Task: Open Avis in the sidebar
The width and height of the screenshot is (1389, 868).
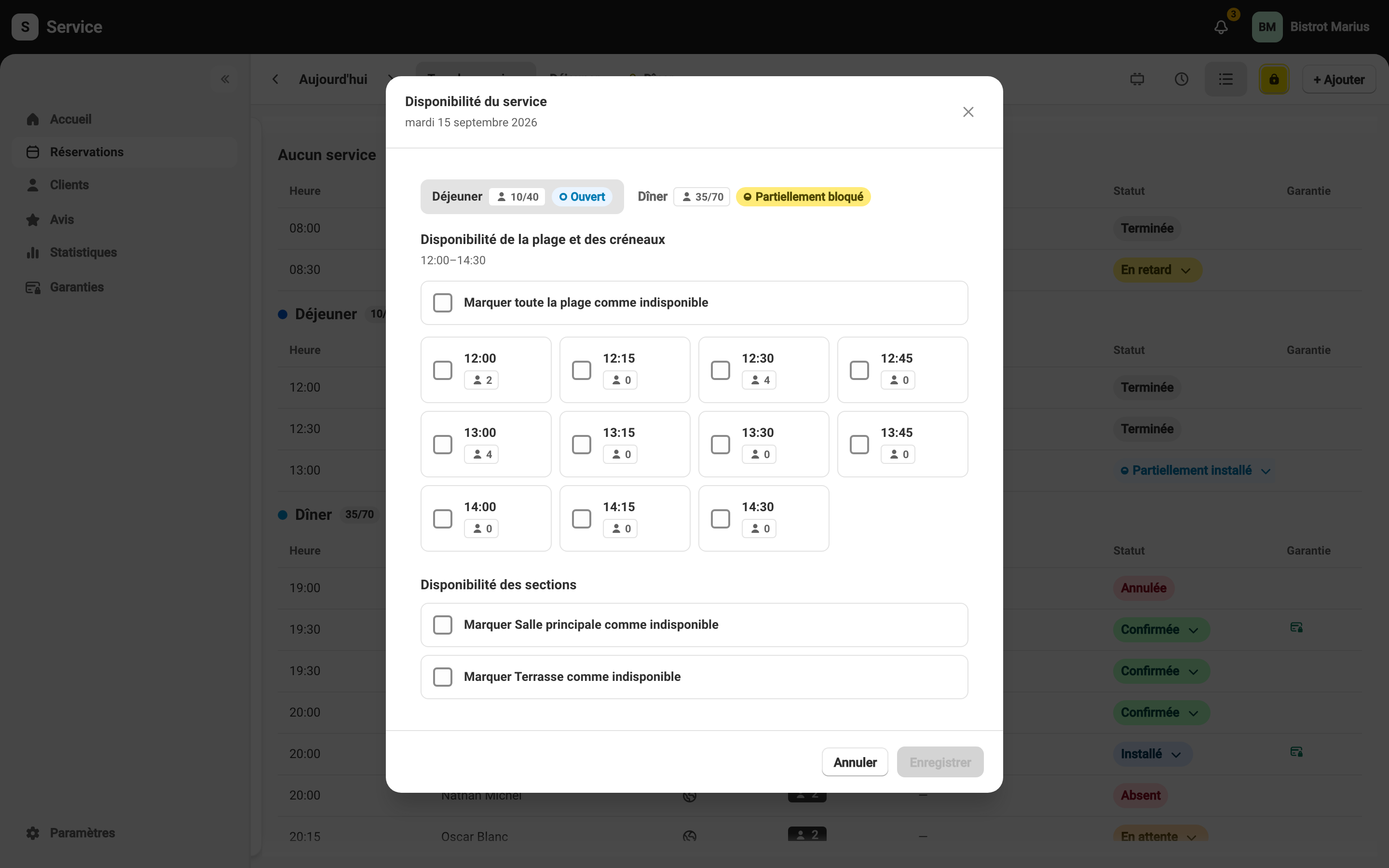Action: point(124,220)
